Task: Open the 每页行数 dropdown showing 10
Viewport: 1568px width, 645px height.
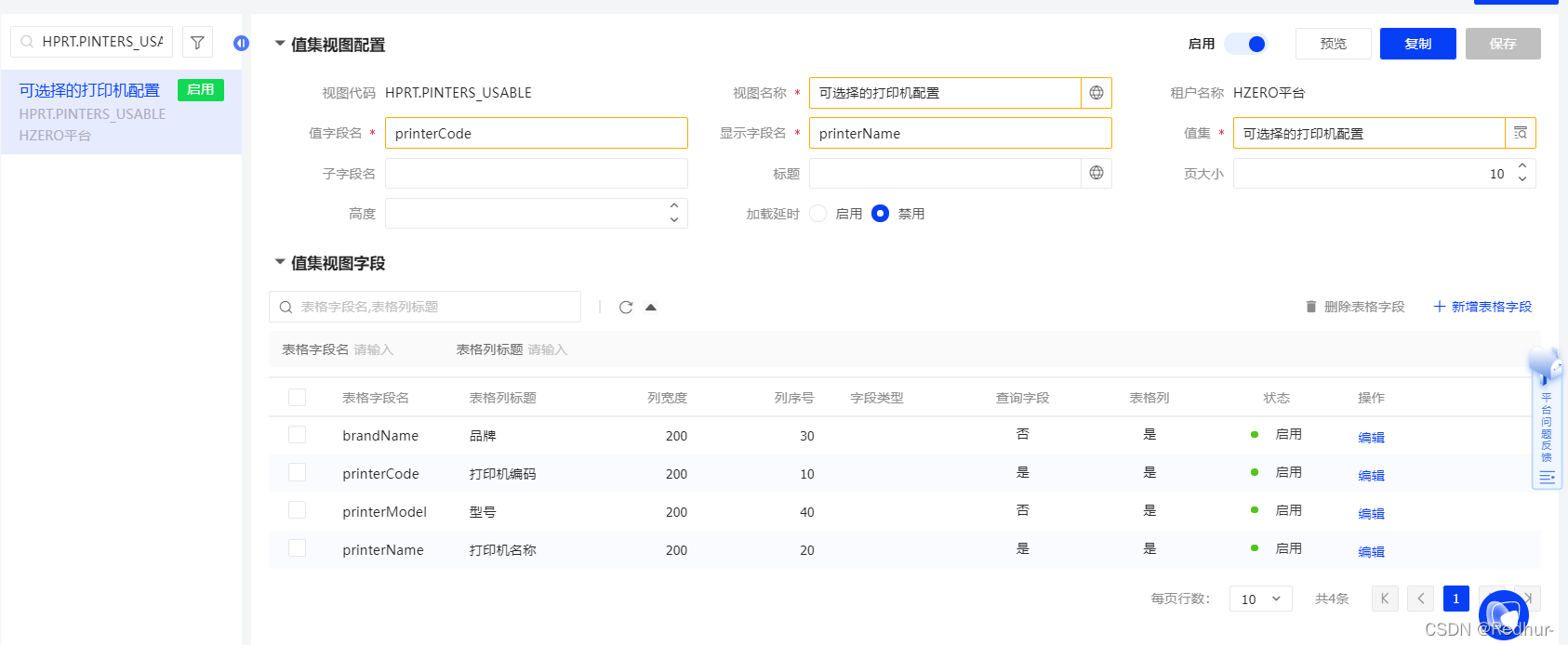Action: point(1261,599)
